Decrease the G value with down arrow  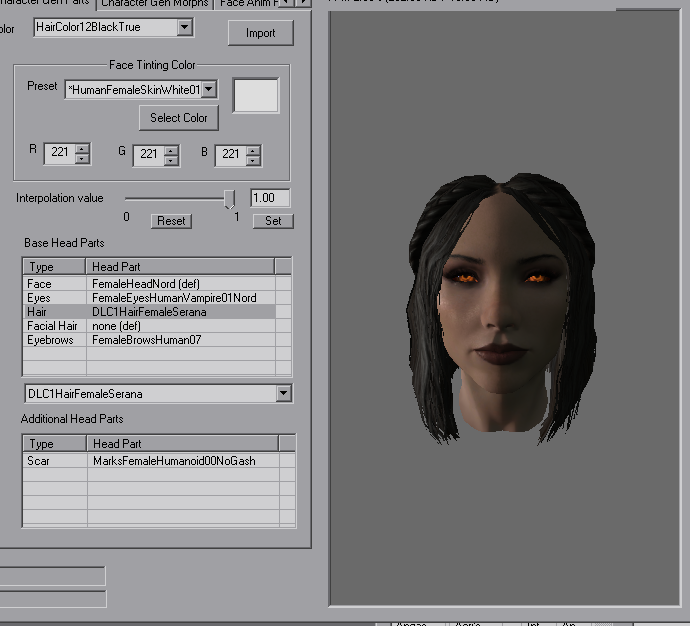171,161
